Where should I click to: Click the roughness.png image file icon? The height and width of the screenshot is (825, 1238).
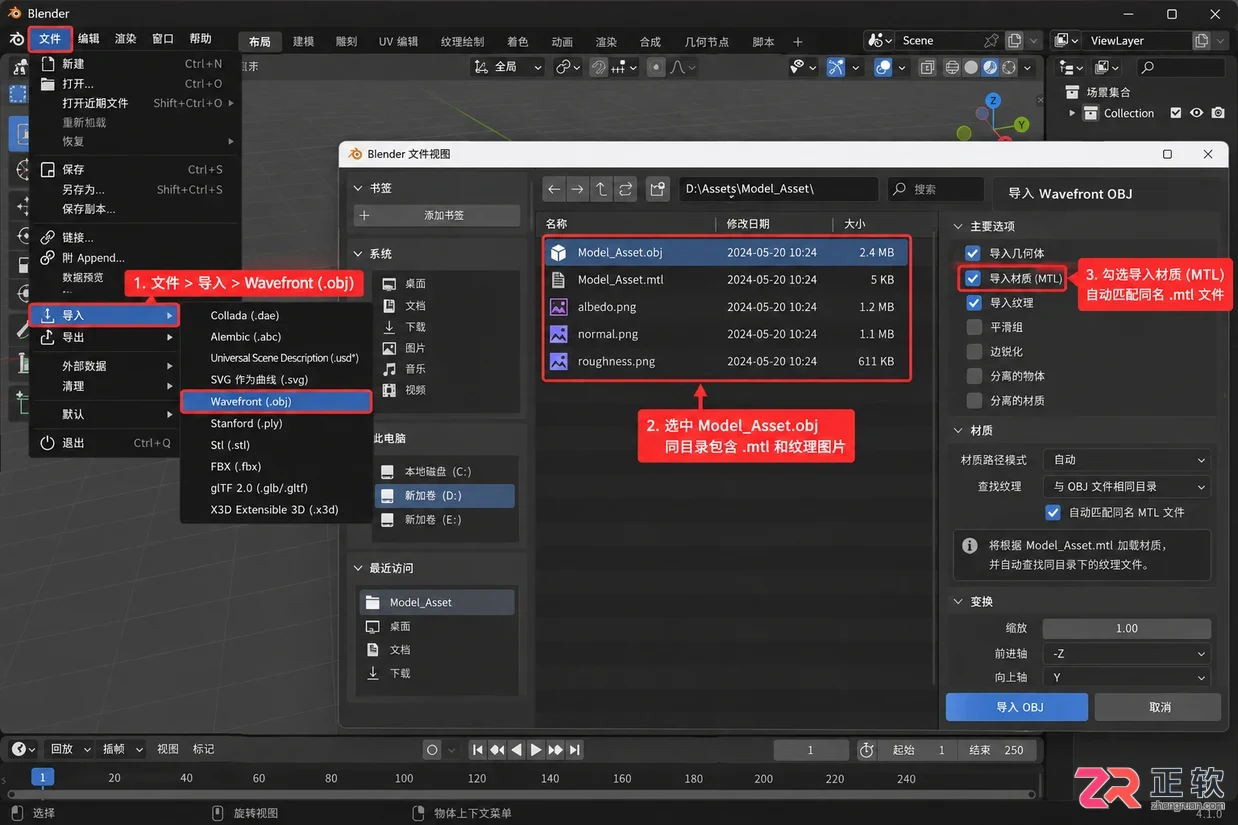pos(559,361)
